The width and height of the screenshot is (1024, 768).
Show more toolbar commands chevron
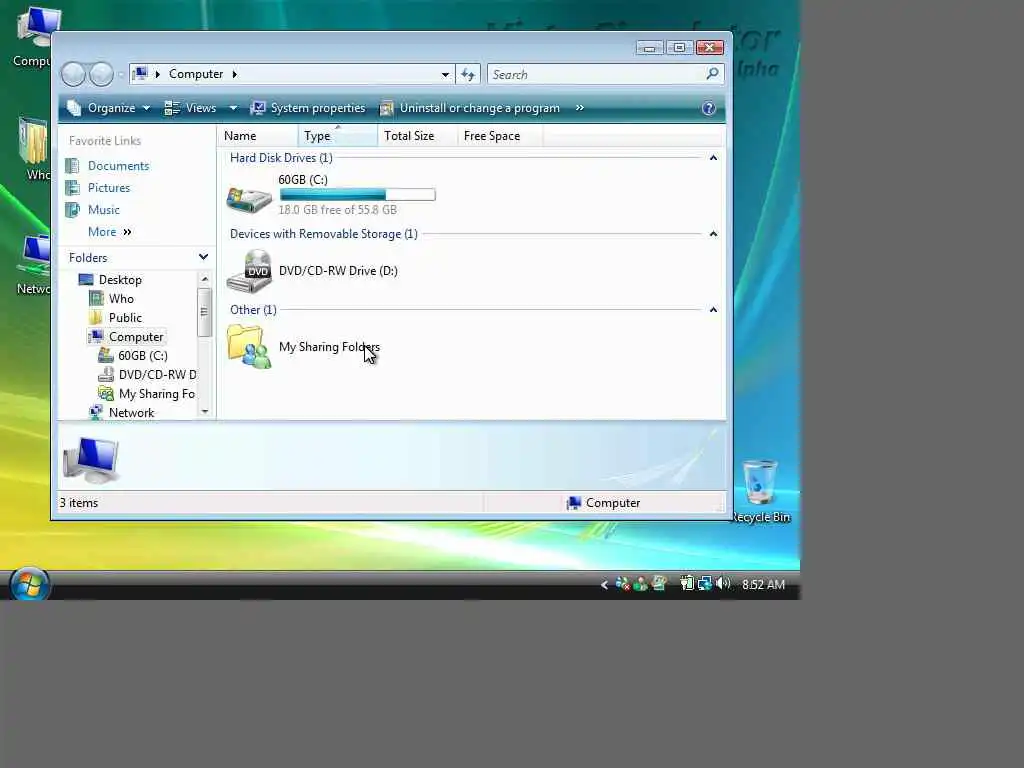579,108
